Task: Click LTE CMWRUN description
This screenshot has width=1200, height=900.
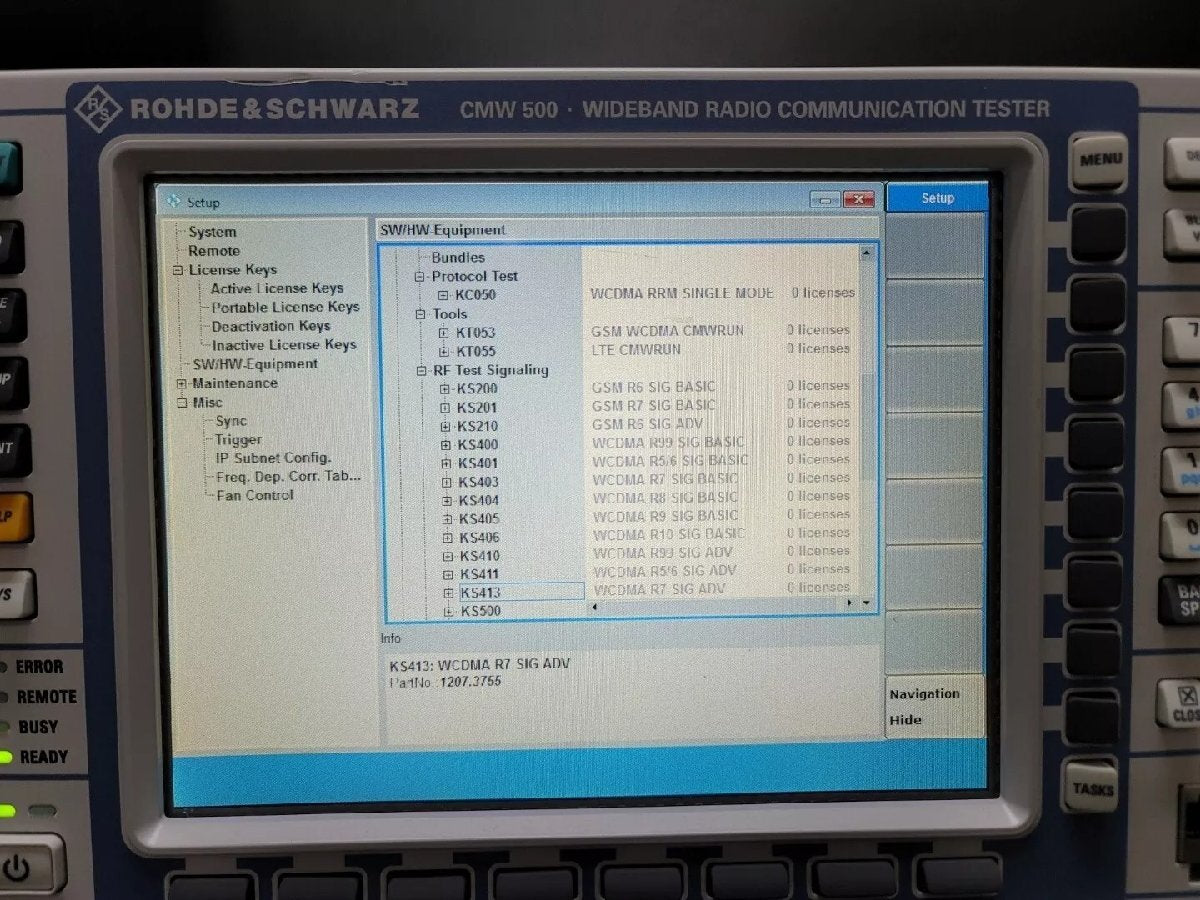Action: click(636, 350)
